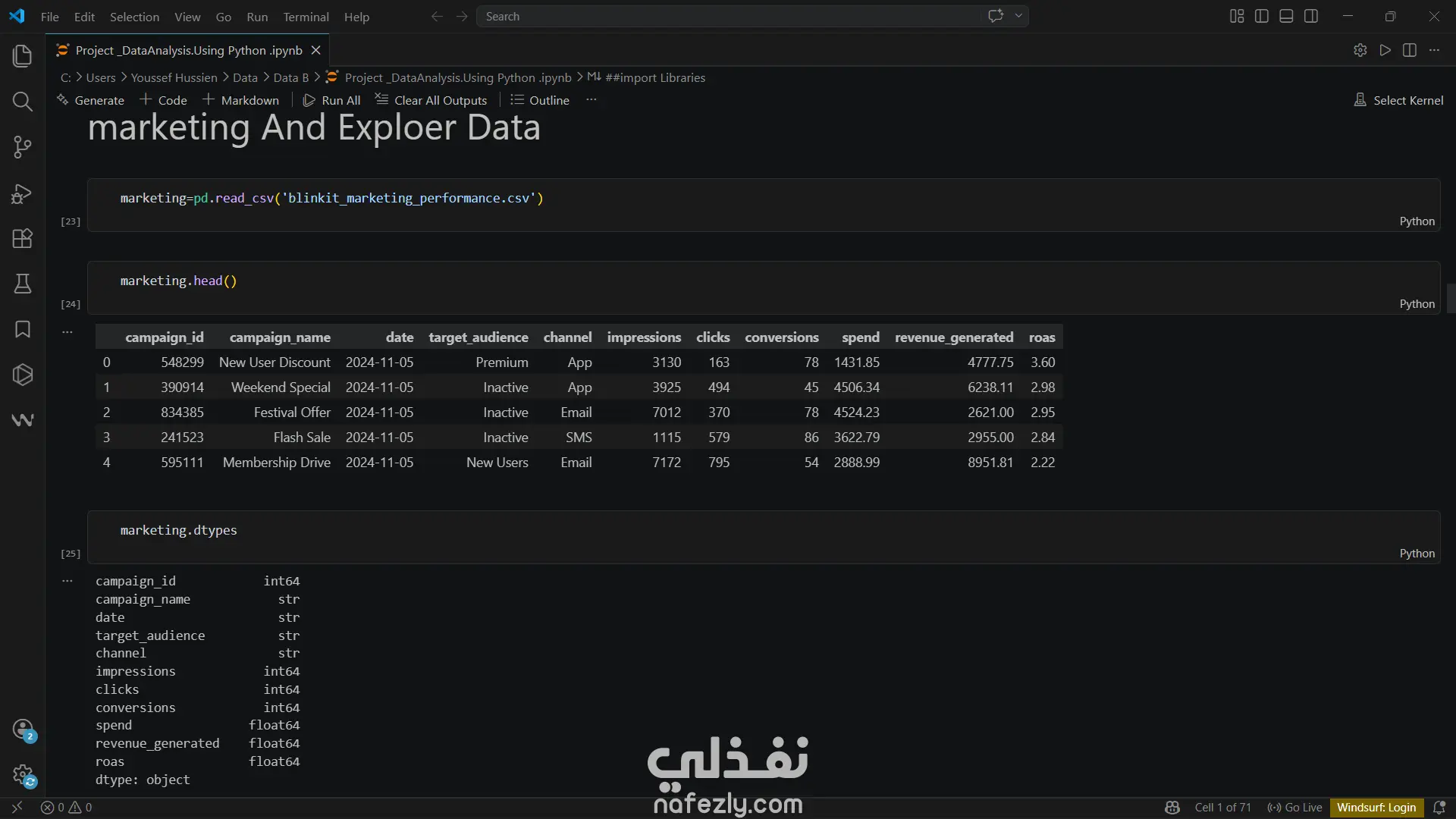Open the chat dropdown arrow in title bar
1456x819 pixels.
click(x=1018, y=16)
